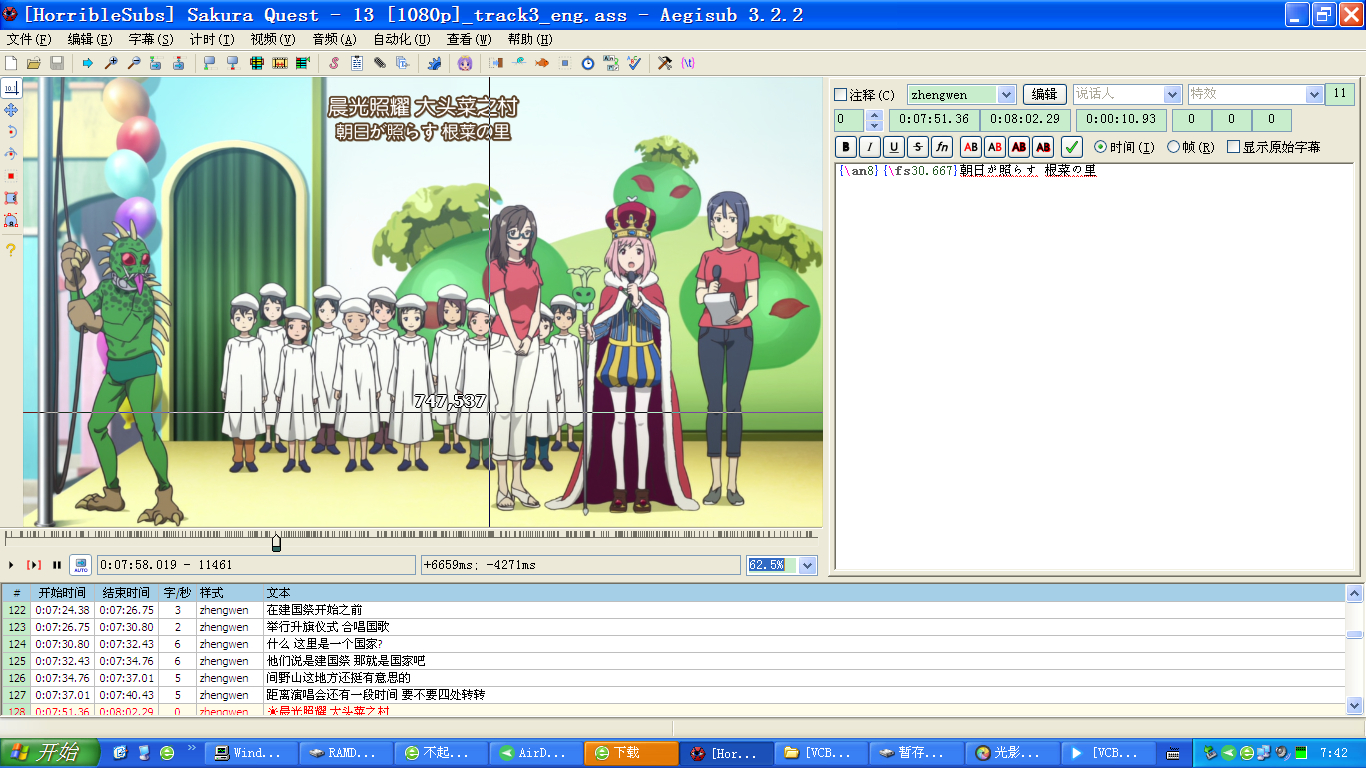Open the 编辑 menu in the menu bar
Image resolution: width=1366 pixels, height=768 pixels.
tap(90, 40)
